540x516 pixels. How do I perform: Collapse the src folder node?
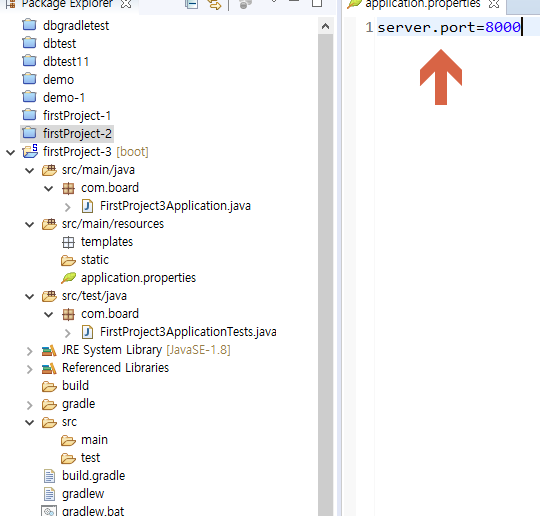coord(30,422)
